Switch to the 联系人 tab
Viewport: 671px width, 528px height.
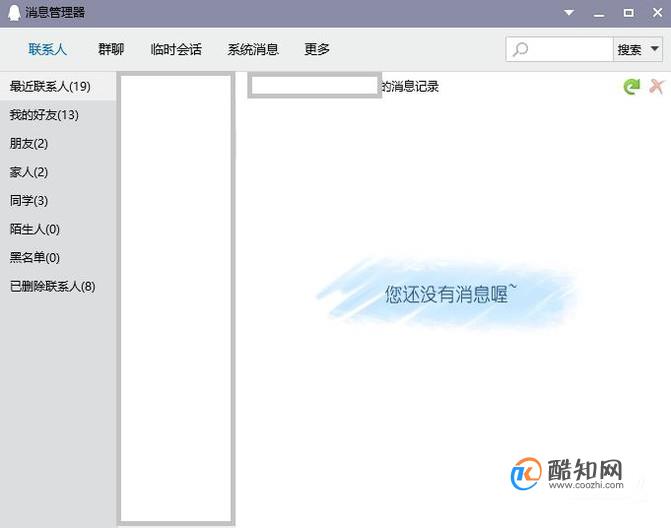[48, 49]
